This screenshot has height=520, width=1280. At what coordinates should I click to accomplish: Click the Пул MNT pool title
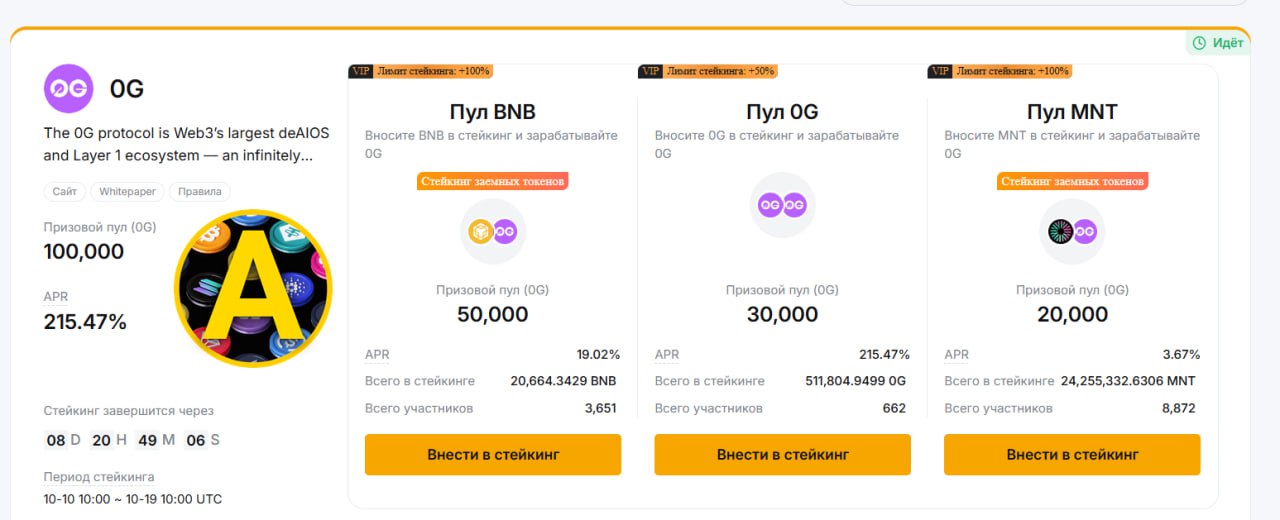coord(1072,111)
